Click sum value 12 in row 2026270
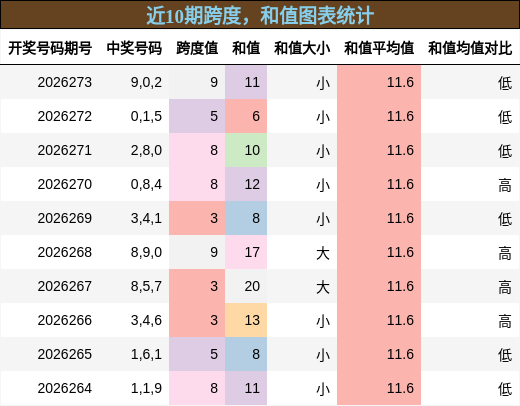 tap(246, 184)
